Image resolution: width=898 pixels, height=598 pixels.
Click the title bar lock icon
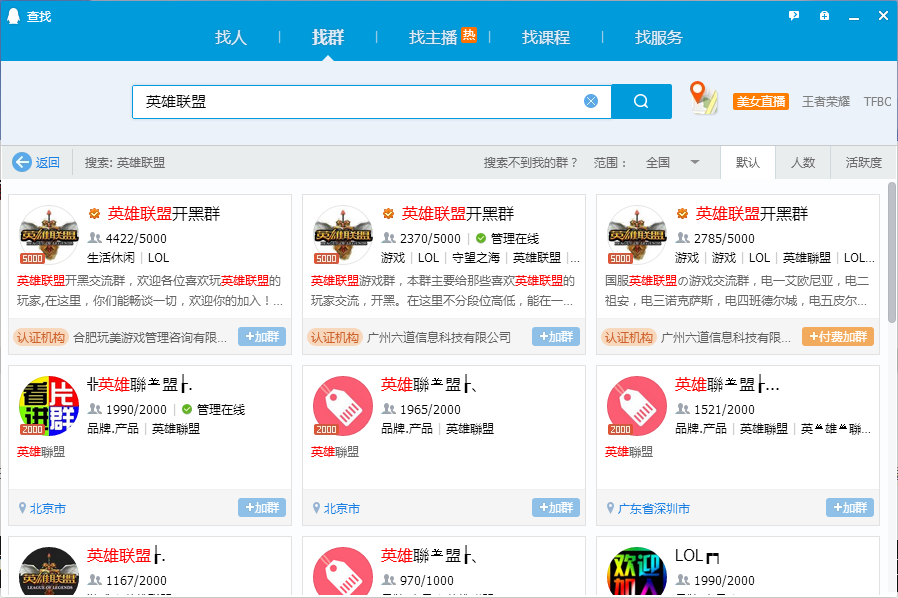click(x=824, y=15)
